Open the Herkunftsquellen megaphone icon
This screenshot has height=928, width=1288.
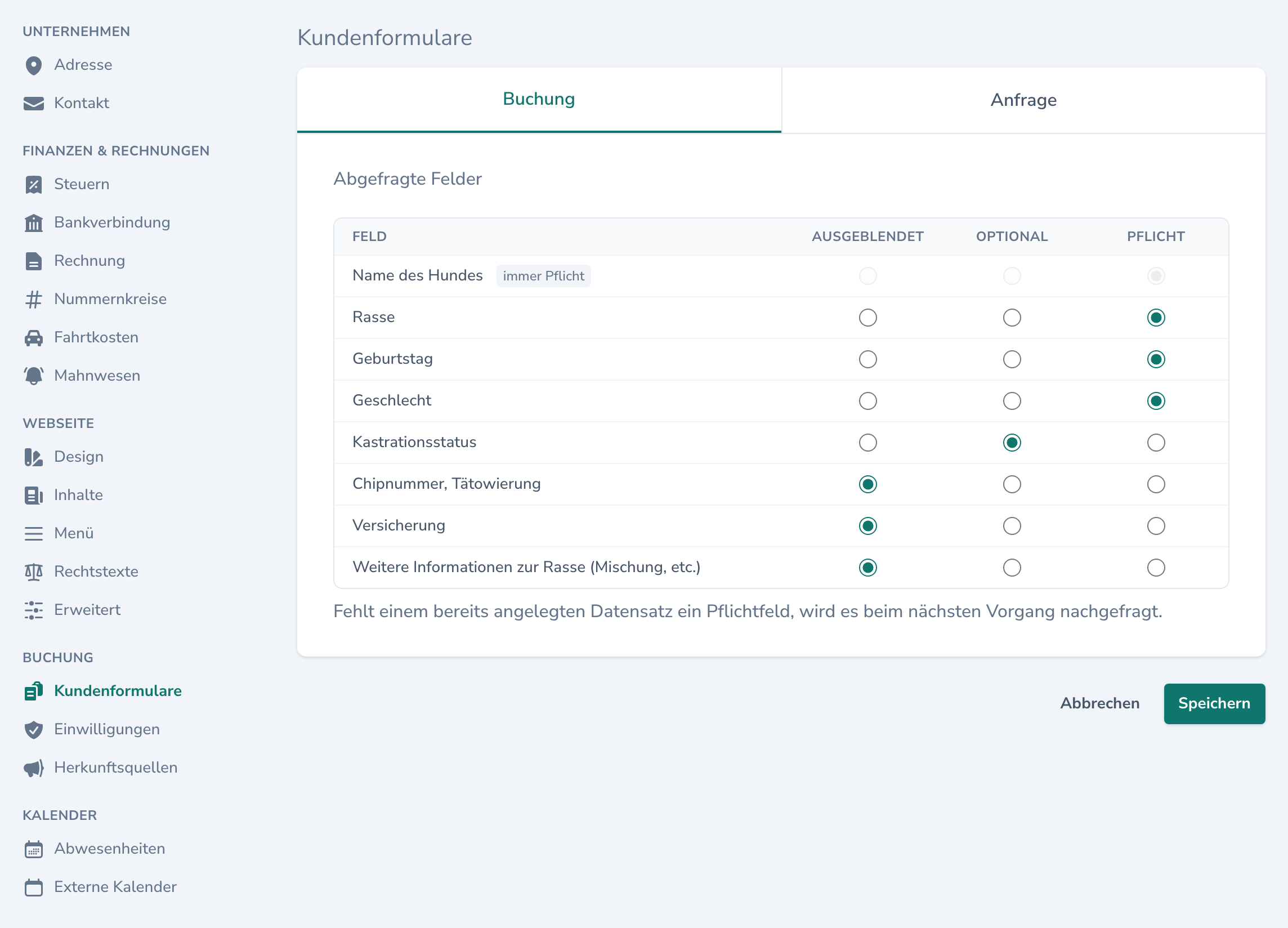tap(34, 768)
